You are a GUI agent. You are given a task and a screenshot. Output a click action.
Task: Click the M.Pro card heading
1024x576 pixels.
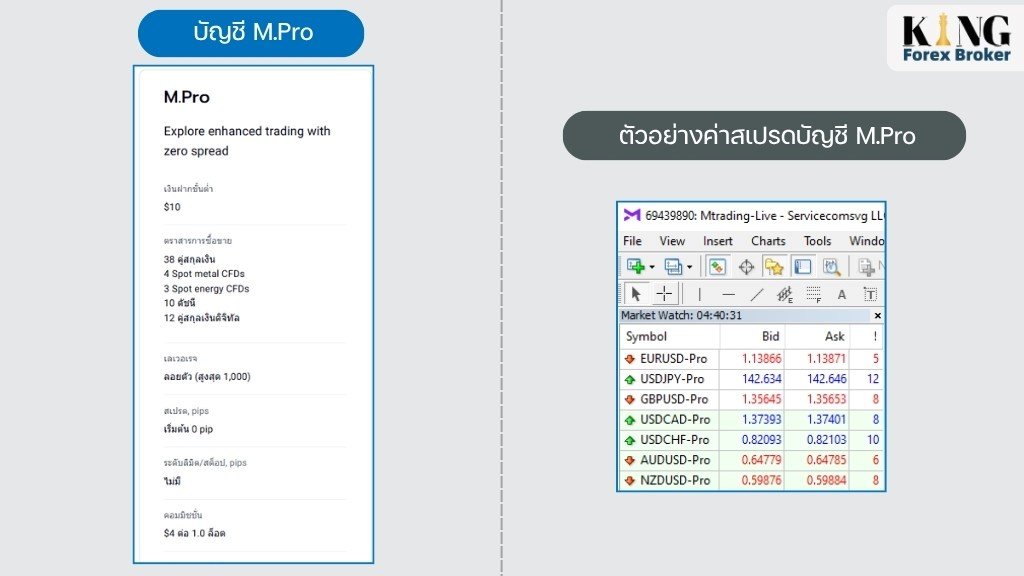tap(187, 97)
